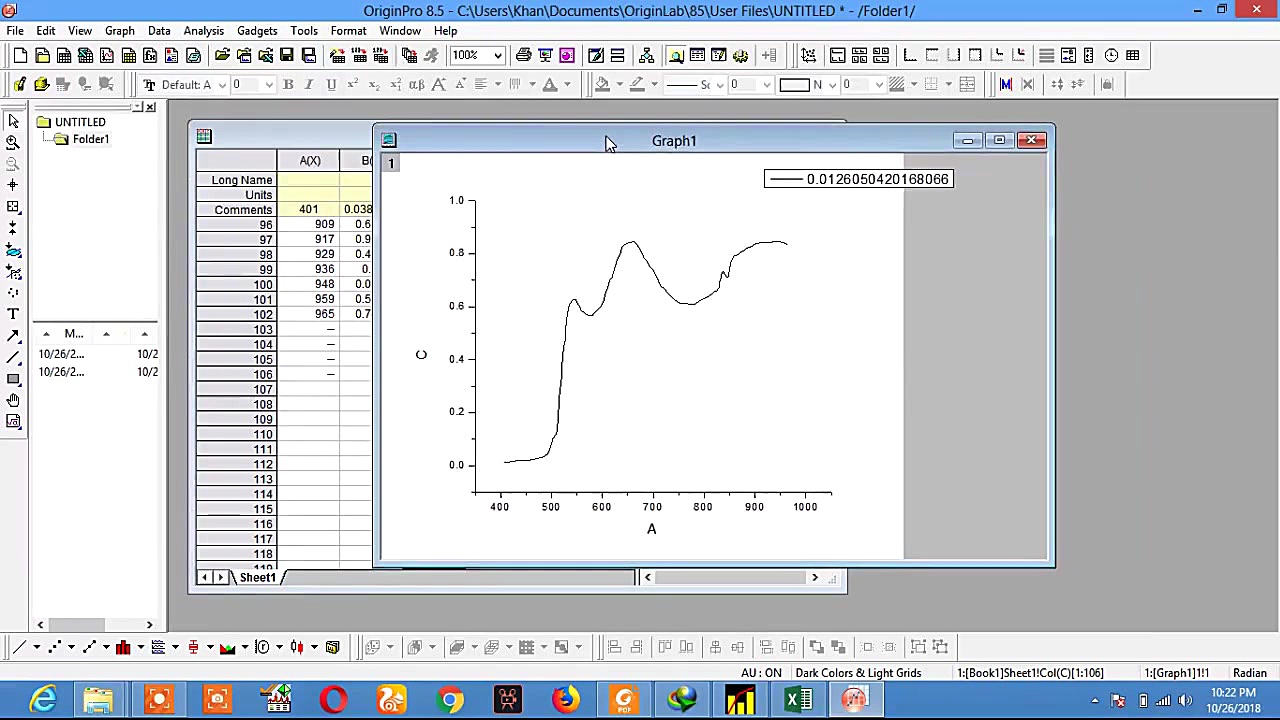The height and width of the screenshot is (720, 1280).
Task: Toggle subscript formatting
Action: [x=374, y=84]
